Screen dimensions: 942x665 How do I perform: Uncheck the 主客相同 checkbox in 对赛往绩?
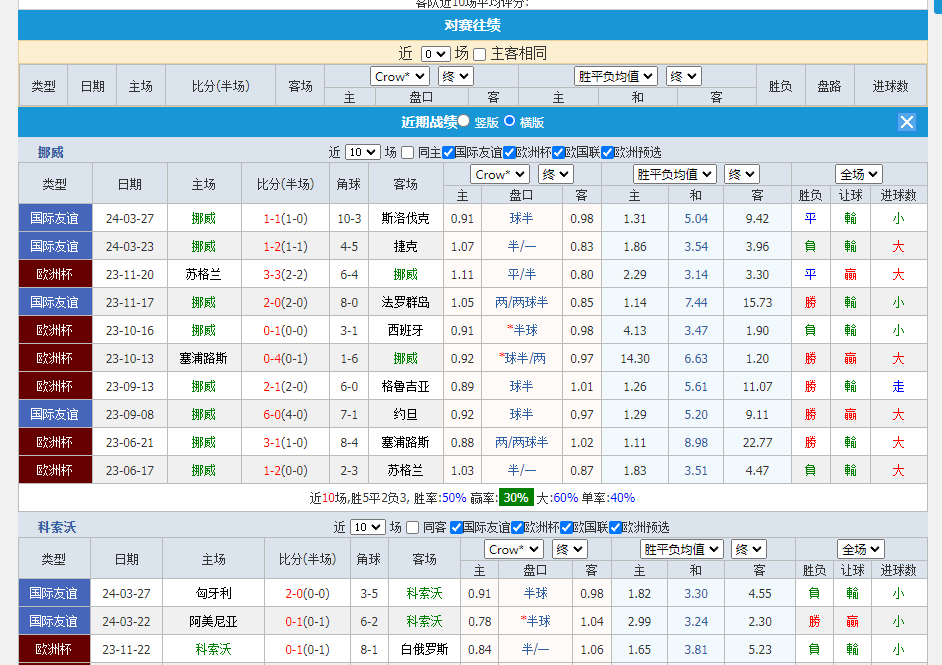click(x=479, y=53)
